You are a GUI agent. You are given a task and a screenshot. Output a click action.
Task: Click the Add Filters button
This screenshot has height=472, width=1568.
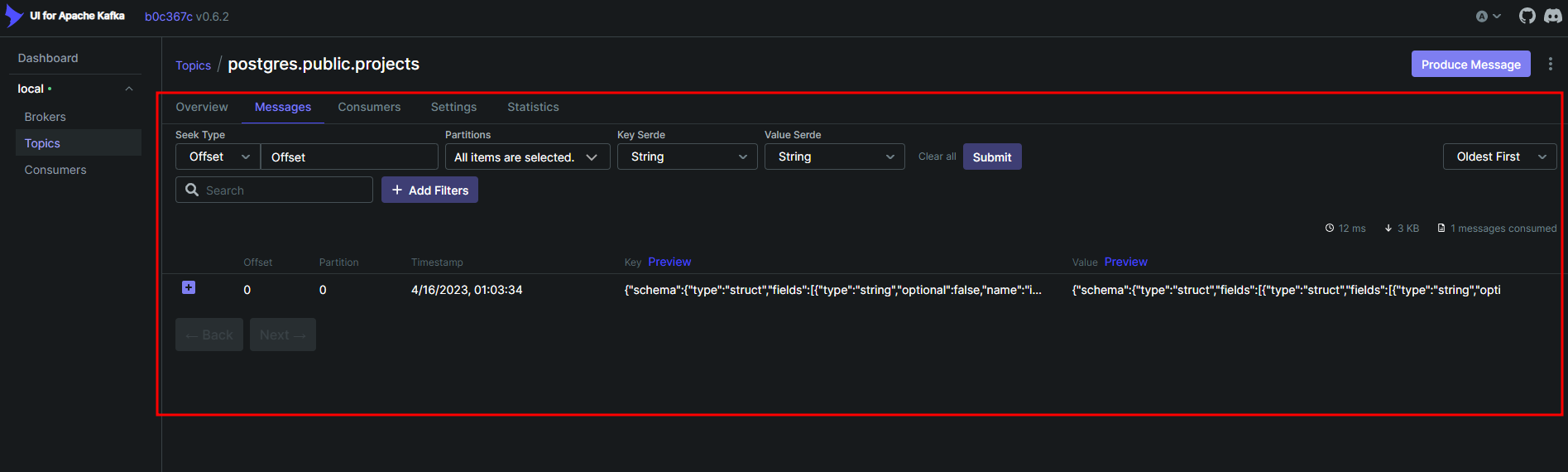click(429, 190)
